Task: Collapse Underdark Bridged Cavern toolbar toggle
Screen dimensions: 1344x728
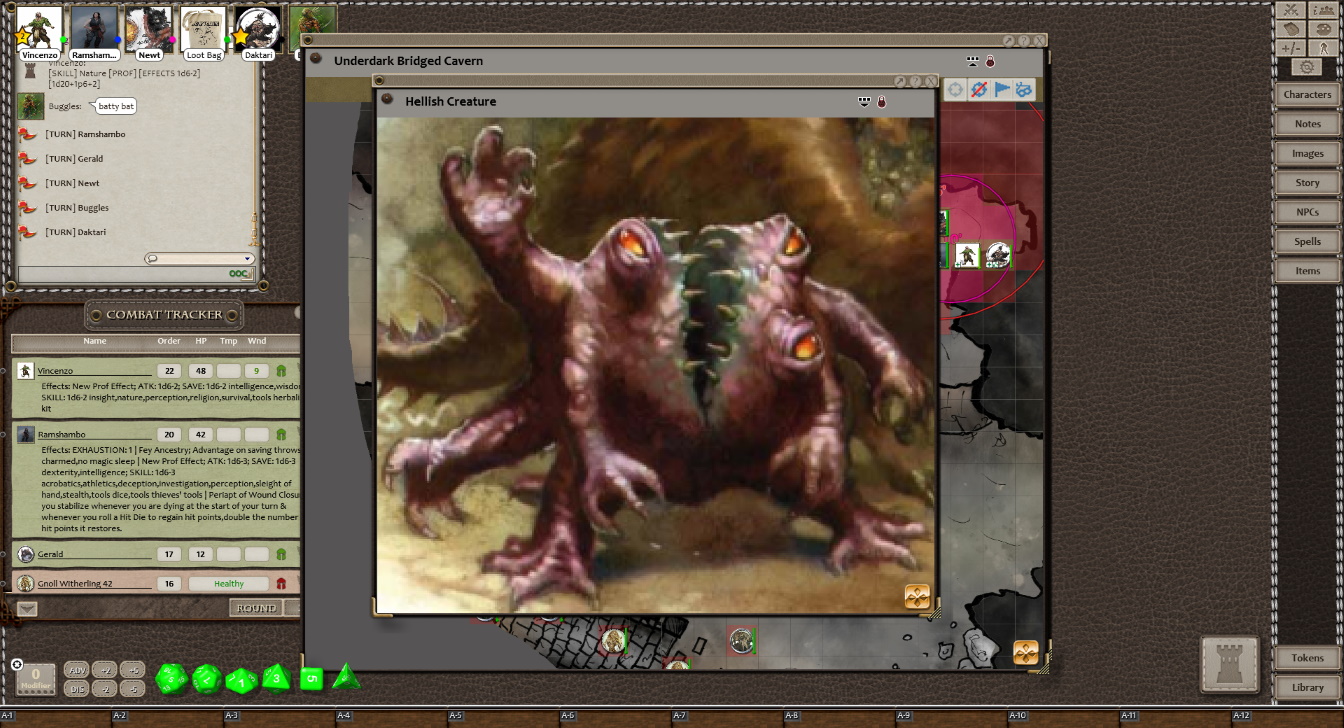Action: [973, 61]
